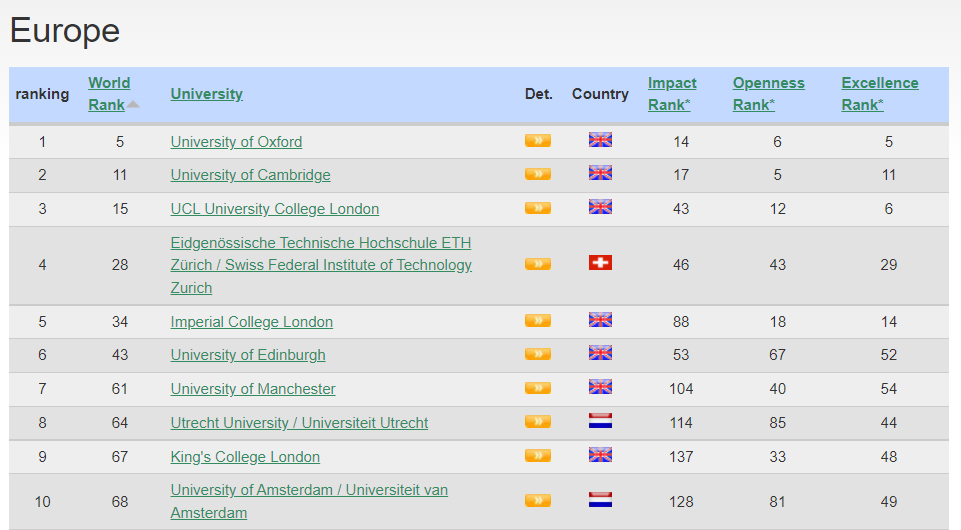
Task: Open University of Manchester link
Action: (253, 389)
